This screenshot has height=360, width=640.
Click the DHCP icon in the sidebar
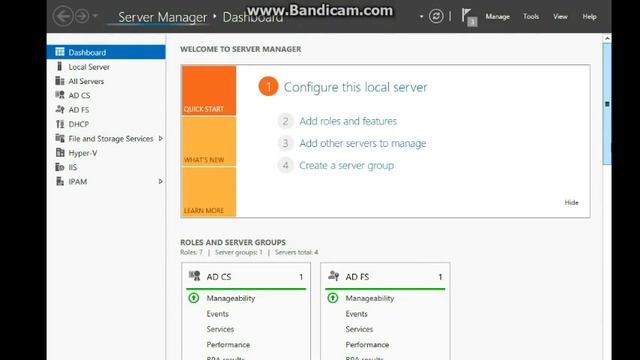(60, 124)
